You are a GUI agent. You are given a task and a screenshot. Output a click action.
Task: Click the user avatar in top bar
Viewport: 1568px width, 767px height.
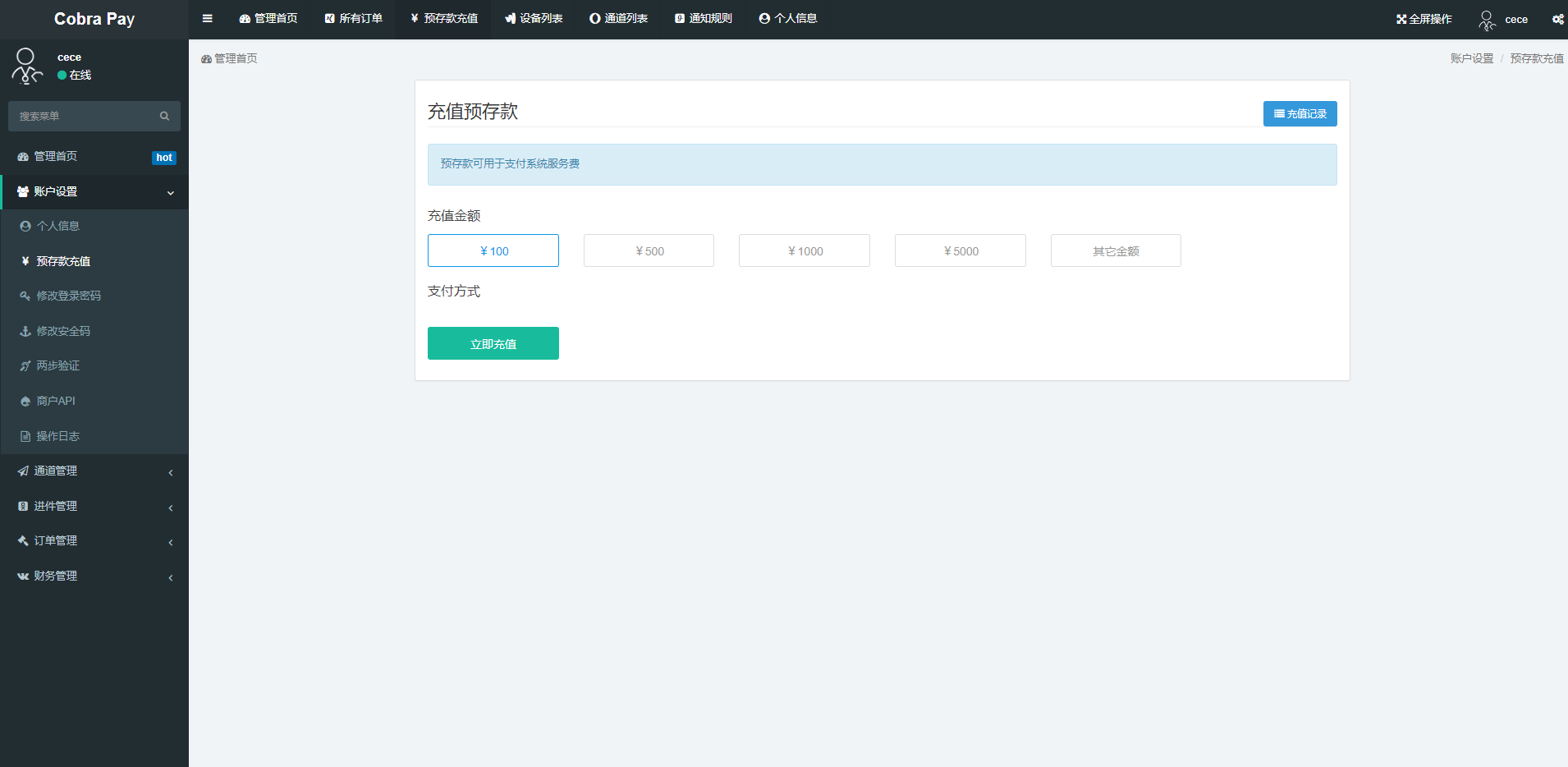click(x=1487, y=20)
